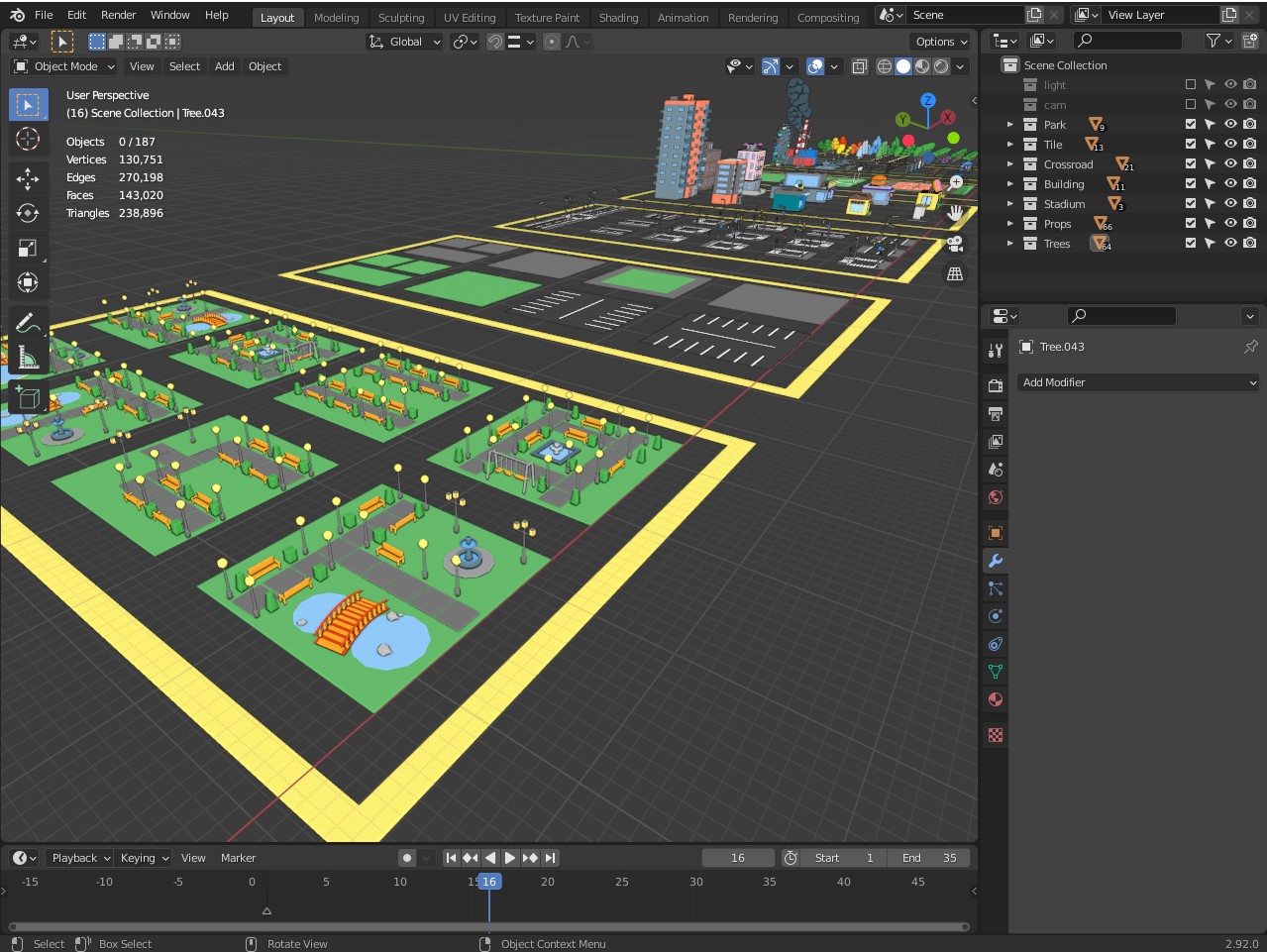The image size is (1267, 952).
Task: Select the 3D Cursor tool
Action: [28, 139]
